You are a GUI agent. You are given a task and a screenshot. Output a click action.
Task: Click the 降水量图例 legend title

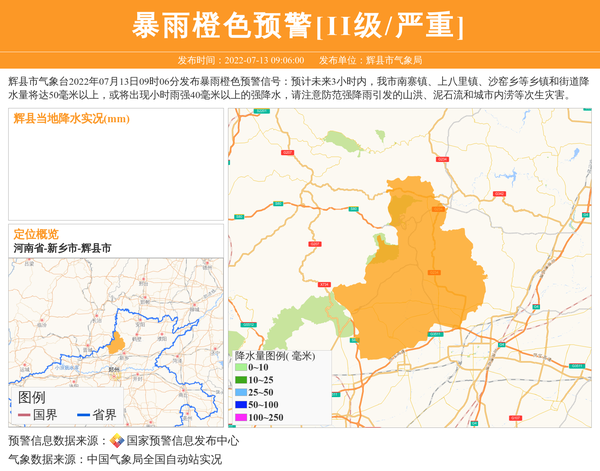(274, 355)
